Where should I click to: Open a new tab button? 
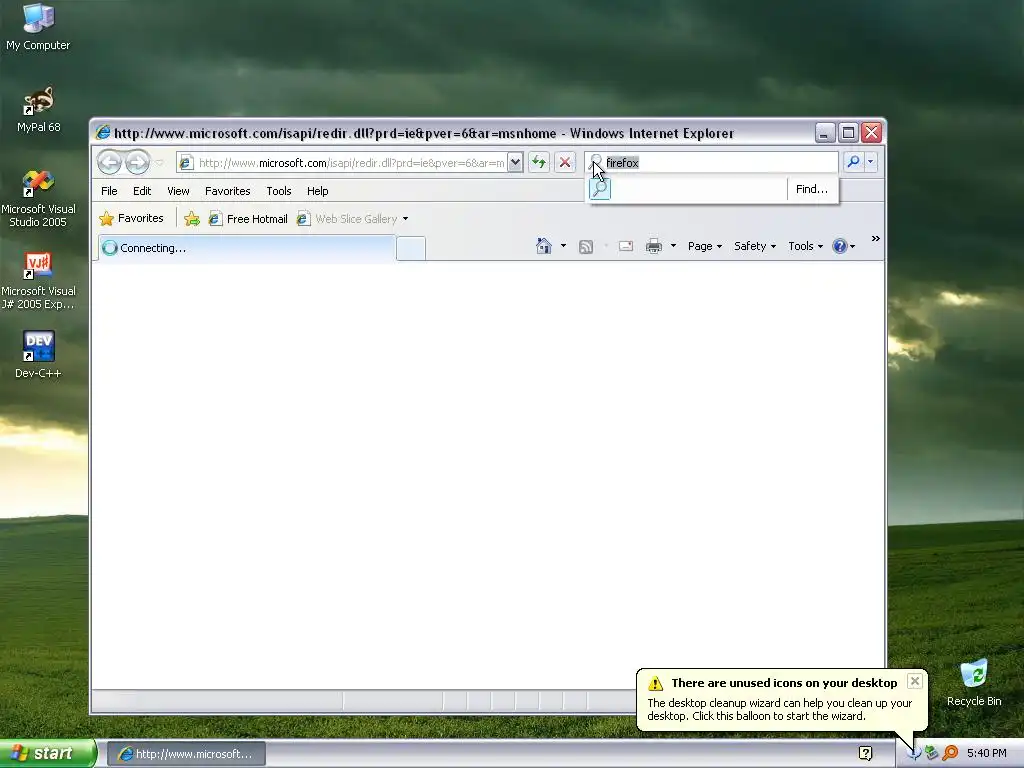click(411, 248)
